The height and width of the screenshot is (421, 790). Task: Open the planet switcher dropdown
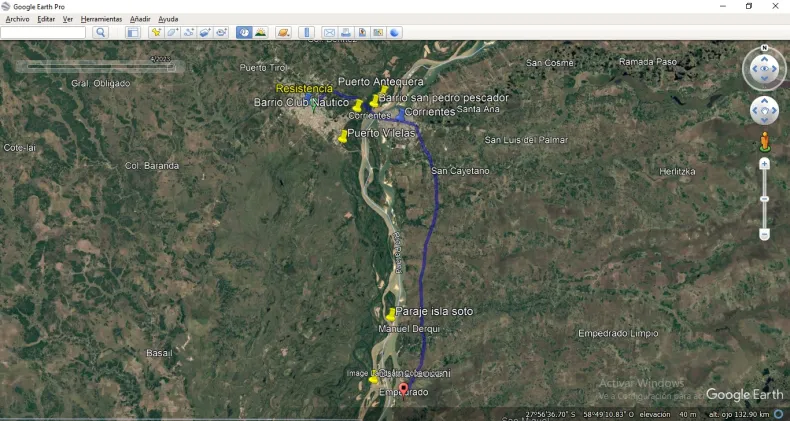click(284, 33)
